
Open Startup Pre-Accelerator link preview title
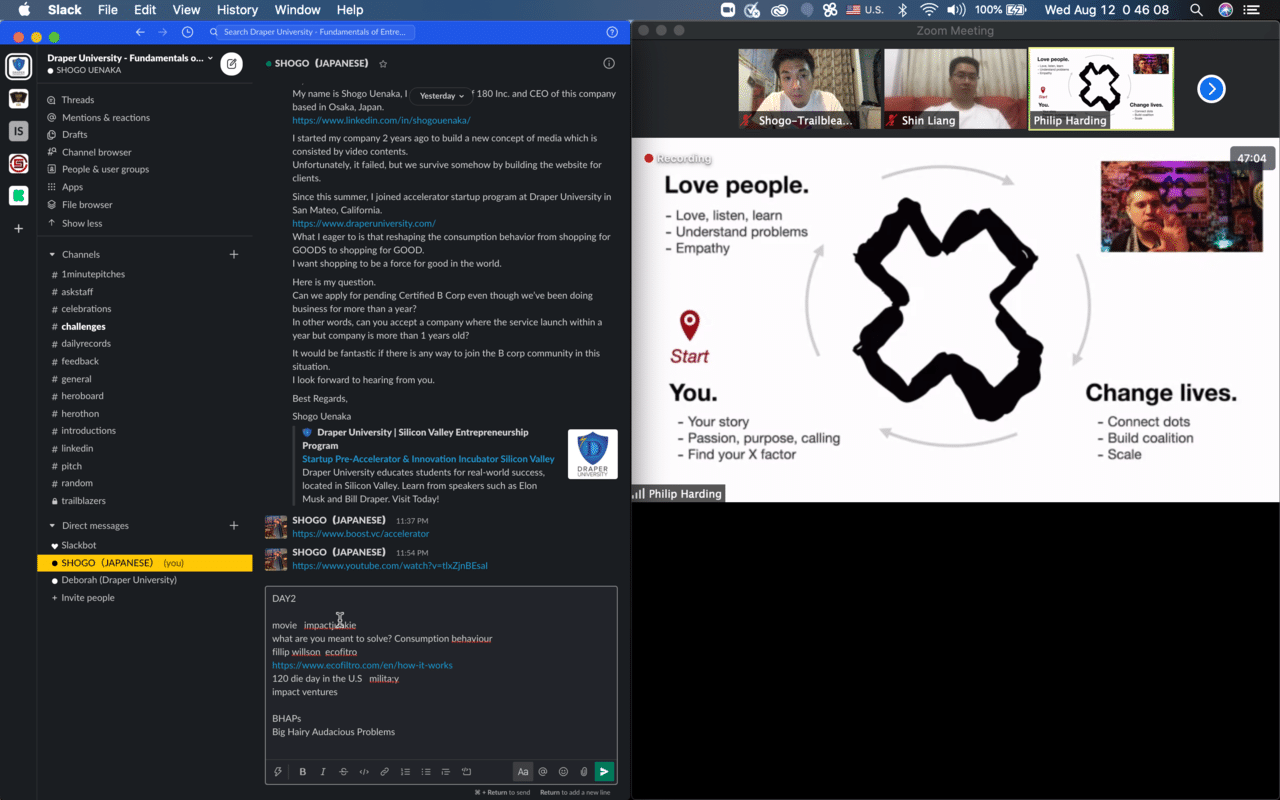point(428,459)
